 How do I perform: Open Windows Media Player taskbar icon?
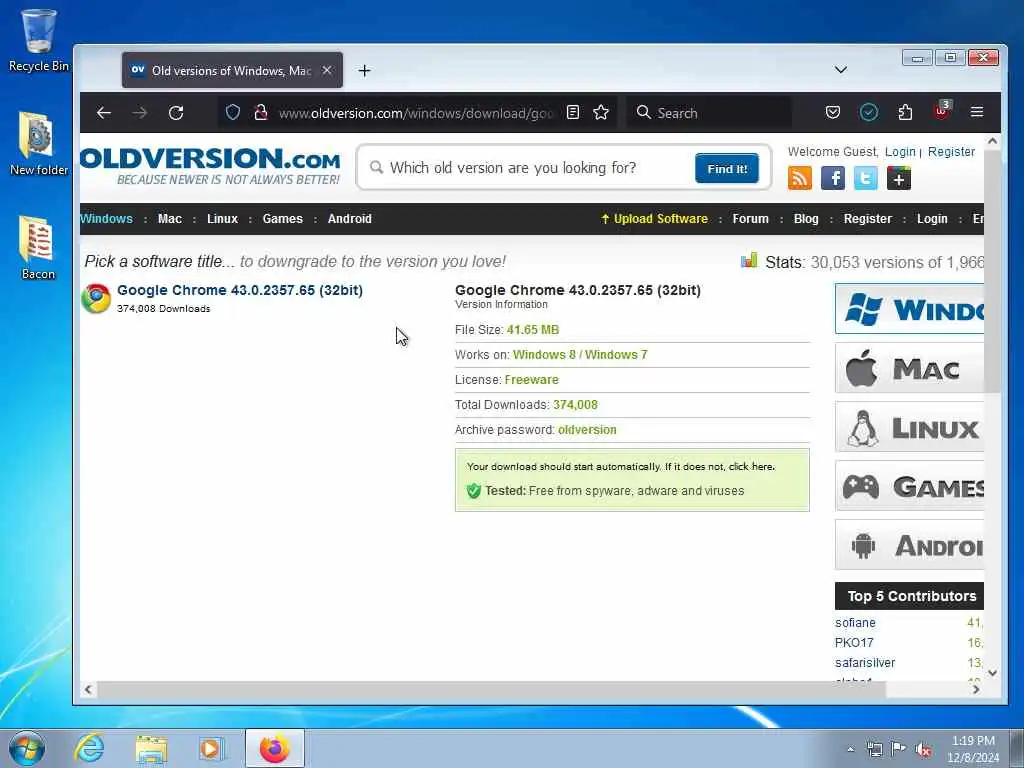pos(210,748)
